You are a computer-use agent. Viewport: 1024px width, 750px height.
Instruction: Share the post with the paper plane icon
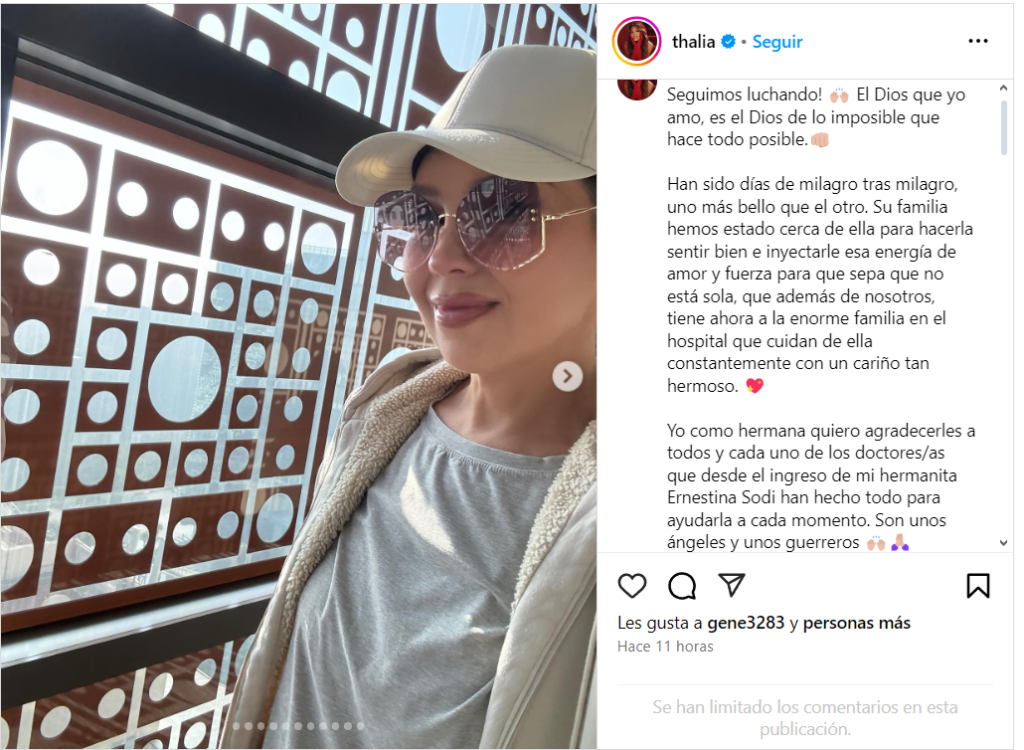pyautogui.click(x=731, y=585)
